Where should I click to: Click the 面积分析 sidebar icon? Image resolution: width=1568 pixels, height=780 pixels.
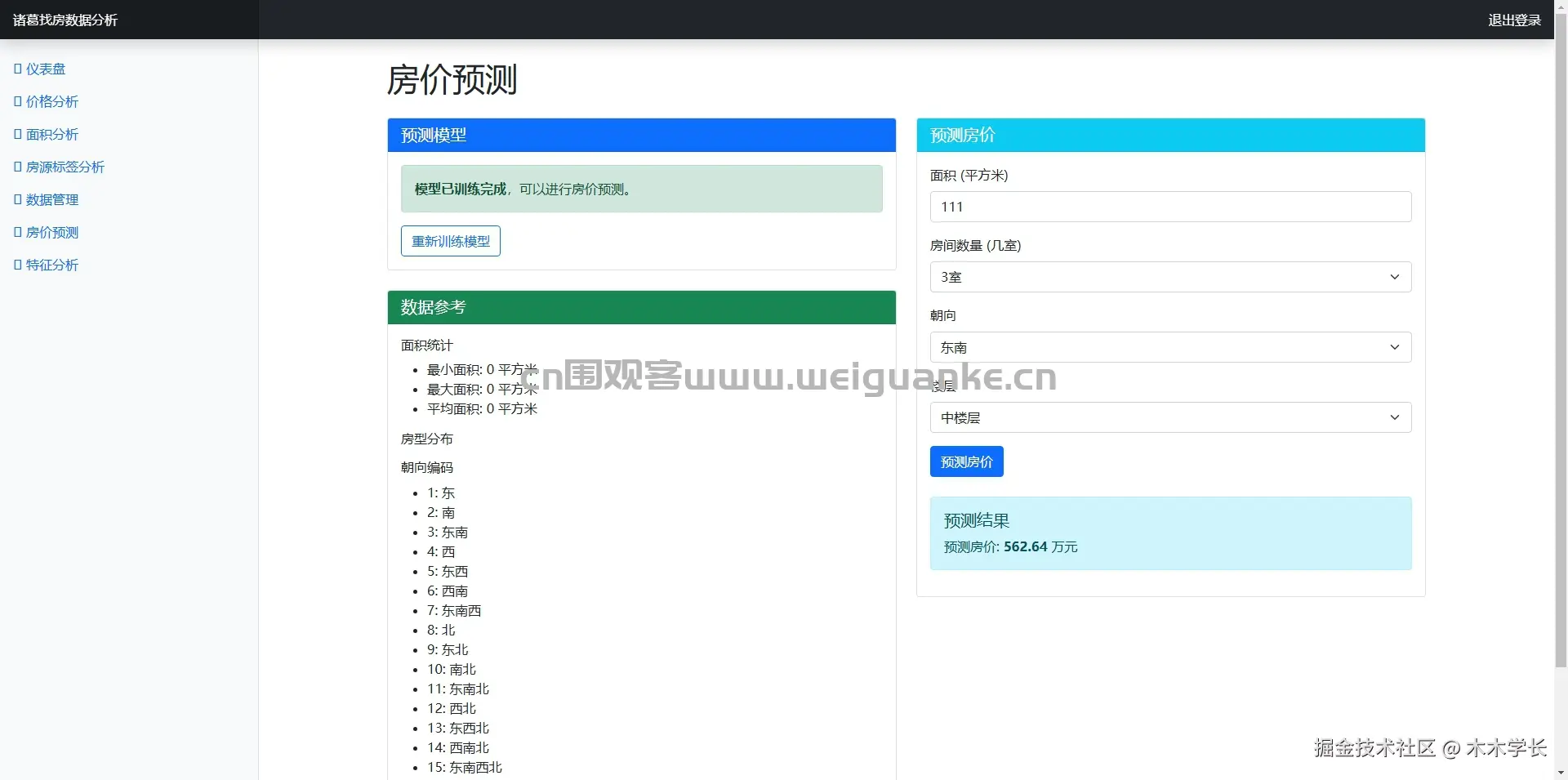point(18,134)
